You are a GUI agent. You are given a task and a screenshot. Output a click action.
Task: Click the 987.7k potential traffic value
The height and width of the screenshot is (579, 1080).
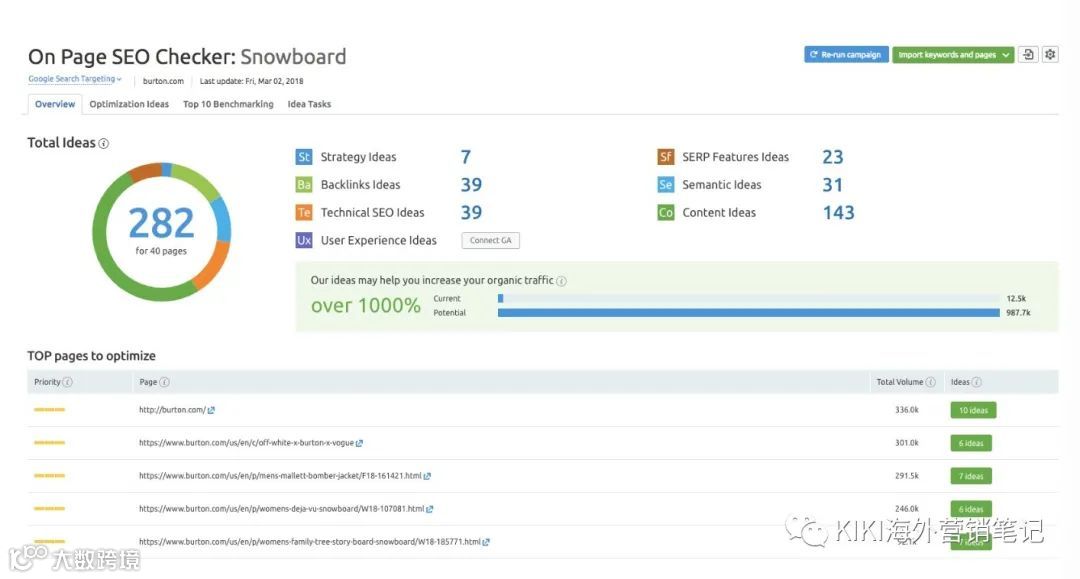[1018, 313]
